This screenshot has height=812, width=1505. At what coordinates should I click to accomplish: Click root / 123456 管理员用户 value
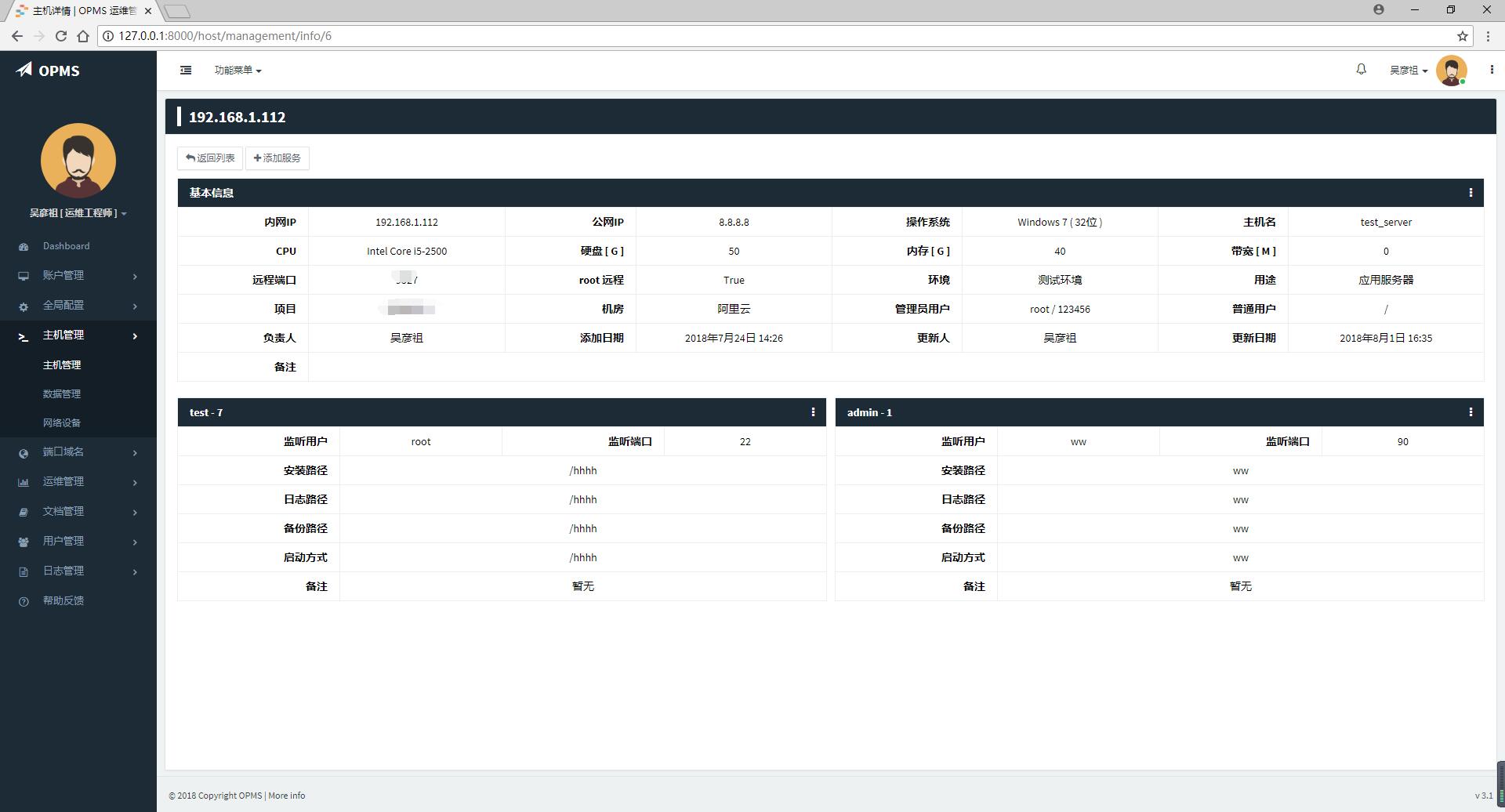[x=1060, y=310]
